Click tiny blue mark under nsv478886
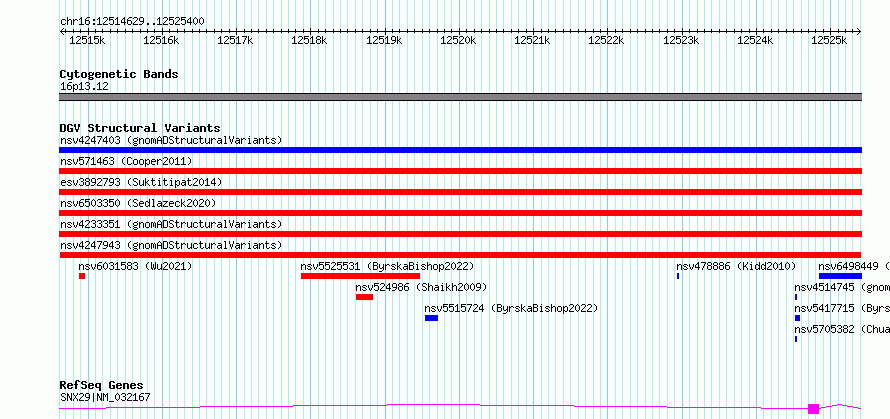Viewport: 890px width, 419px height. click(678, 276)
